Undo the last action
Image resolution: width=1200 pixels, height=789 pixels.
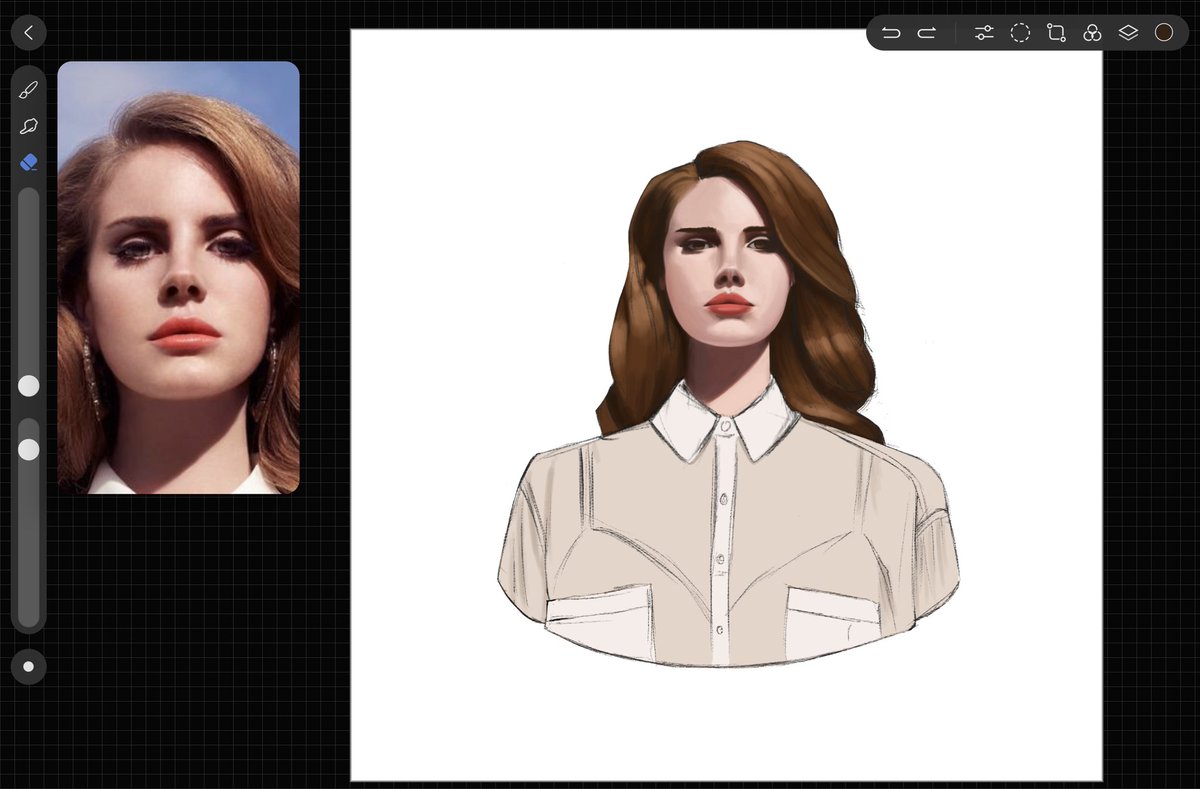coord(891,33)
